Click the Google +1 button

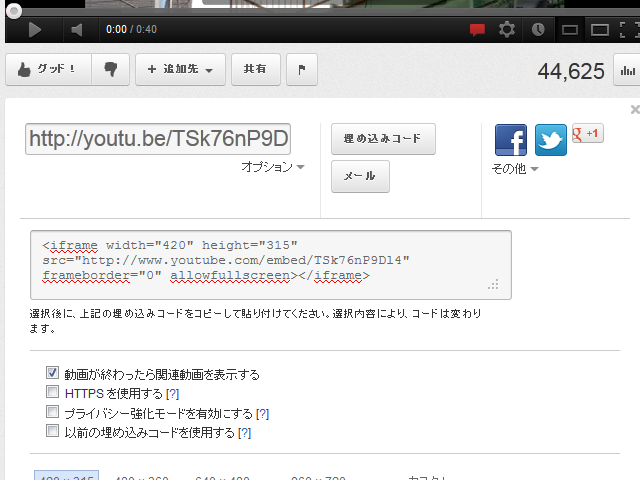(x=587, y=134)
